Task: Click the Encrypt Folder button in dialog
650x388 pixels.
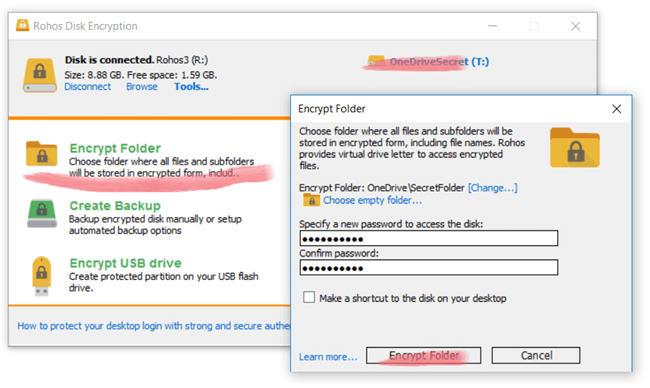Action: point(423,355)
